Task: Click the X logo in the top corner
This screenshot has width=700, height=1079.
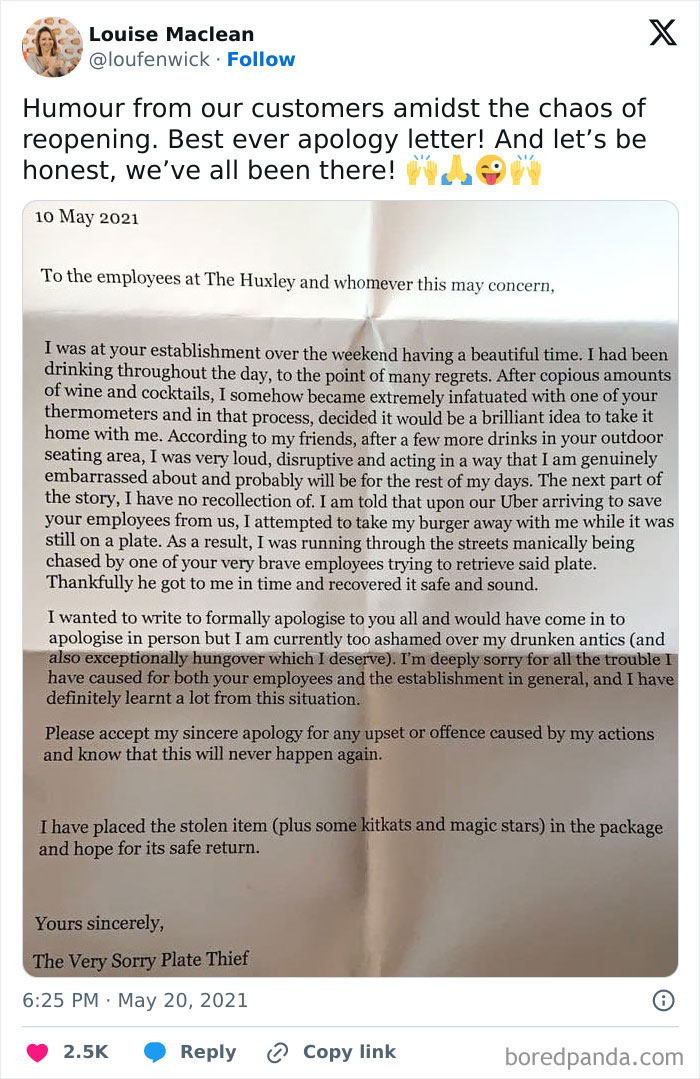Action: point(662,33)
